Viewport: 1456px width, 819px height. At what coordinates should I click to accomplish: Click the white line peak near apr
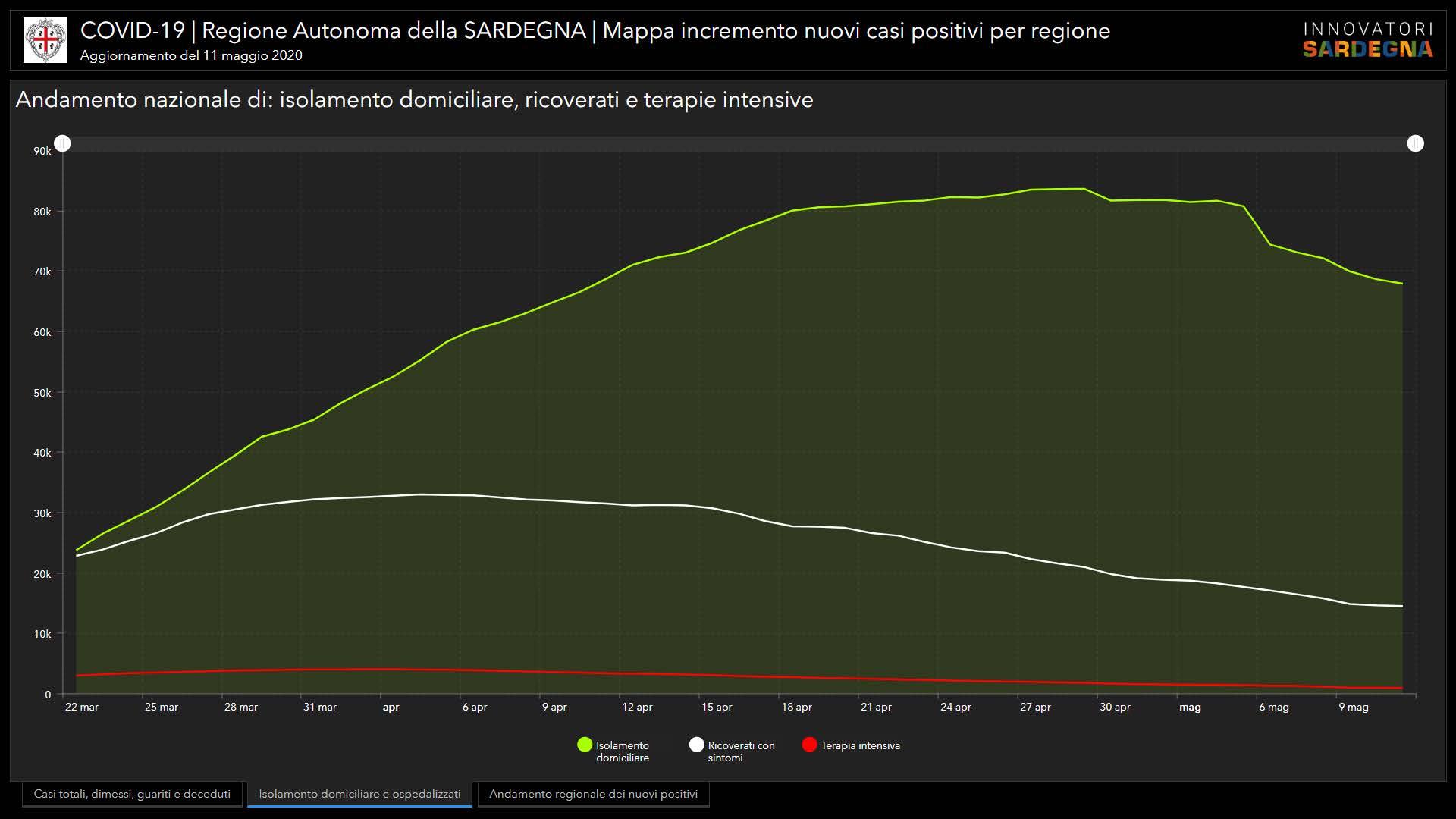pos(421,494)
